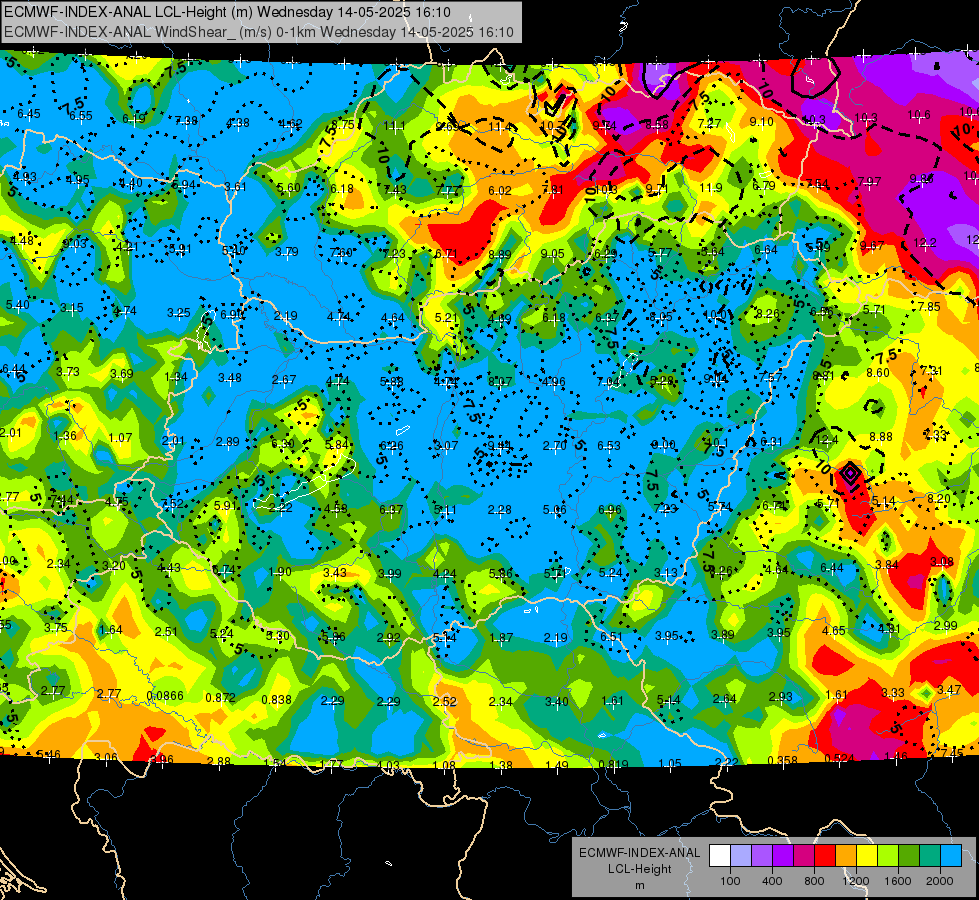Screen dimensions: 979x900
Task: Click the wind shear value '2.89'
Action: (x=227, y=442)
